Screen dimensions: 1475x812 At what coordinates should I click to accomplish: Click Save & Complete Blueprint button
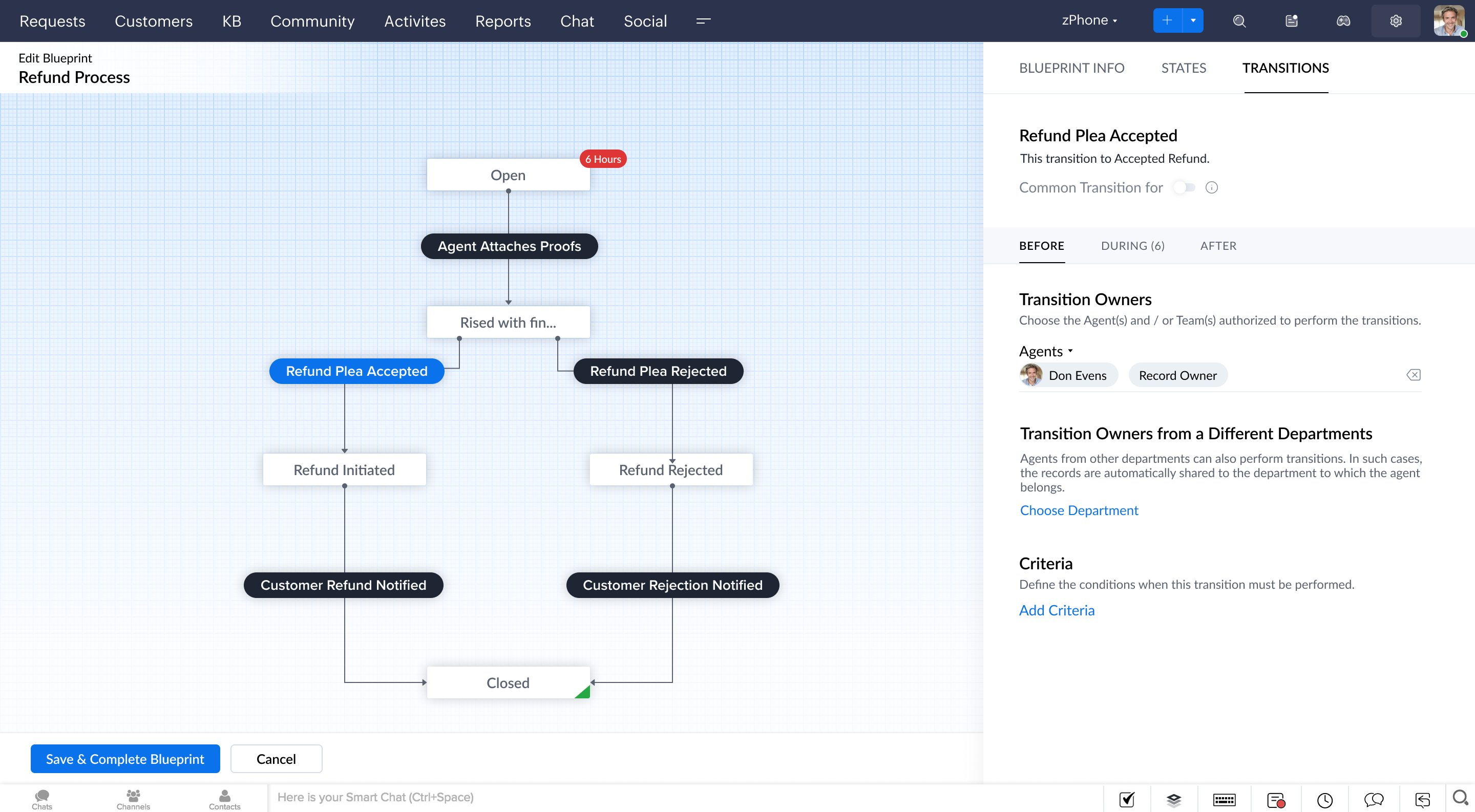(x=125, y=759)
